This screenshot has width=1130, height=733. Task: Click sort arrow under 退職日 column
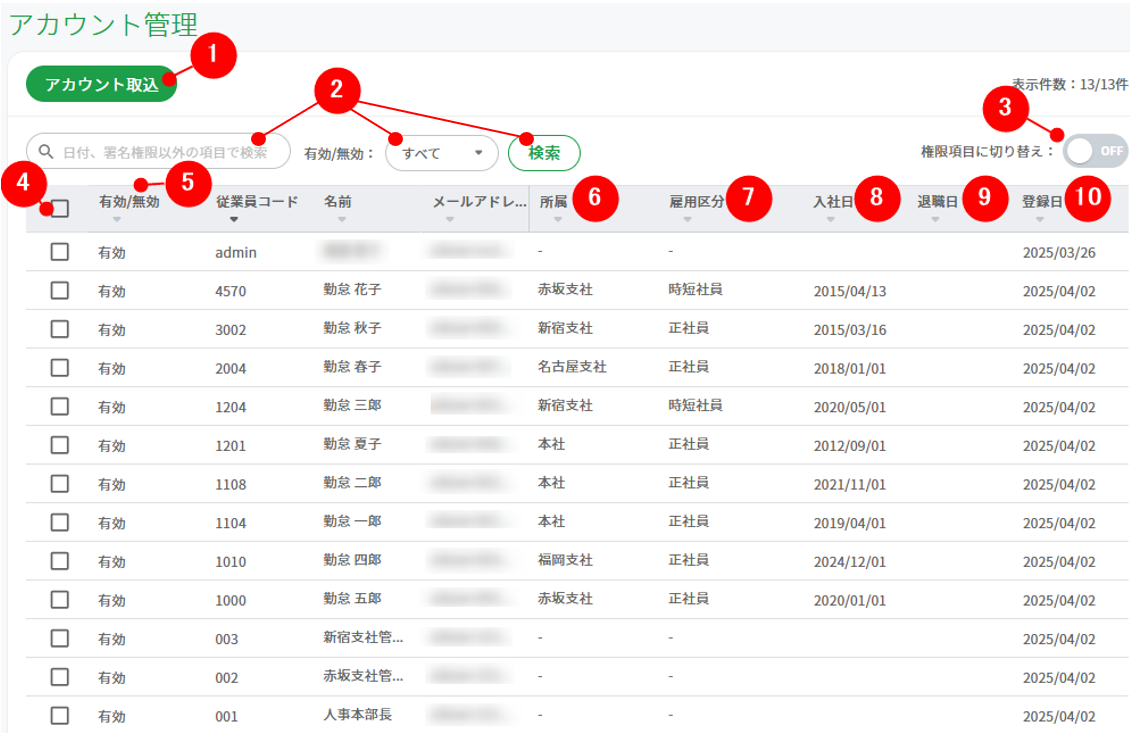[935, 219]
